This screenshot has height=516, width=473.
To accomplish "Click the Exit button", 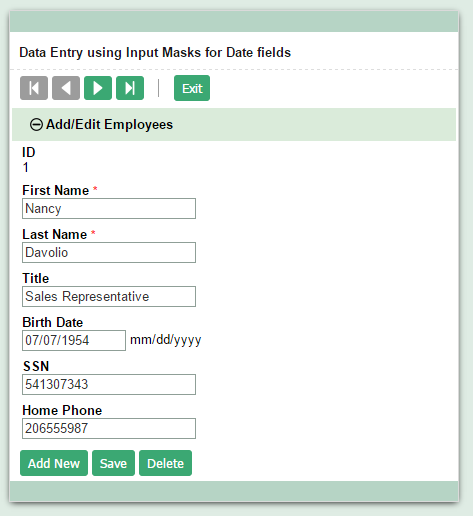I will (x=192, y=88).
